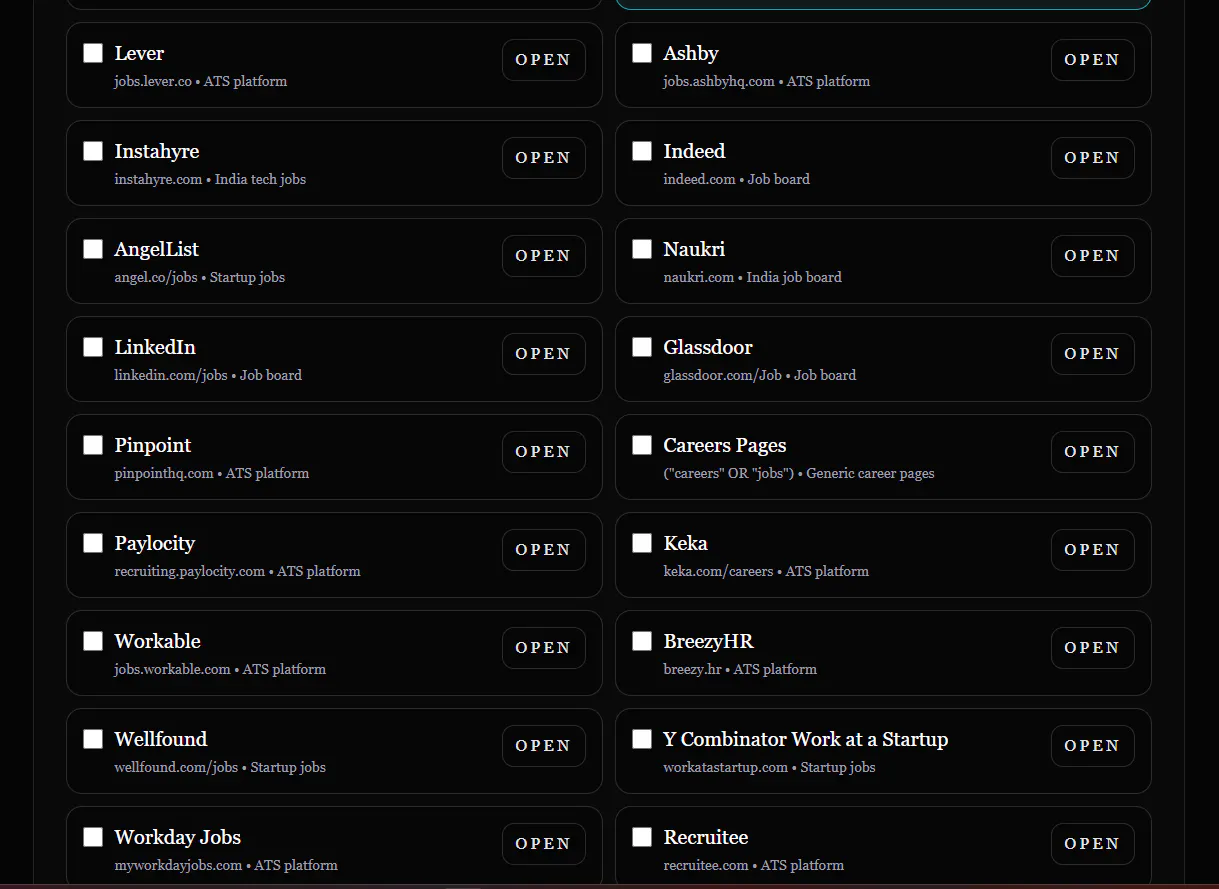Image resolution: width=1219 pixels, height=889 pixels.
Task: Click OPEN for Indeed
Action: (x=1093, y=158)
